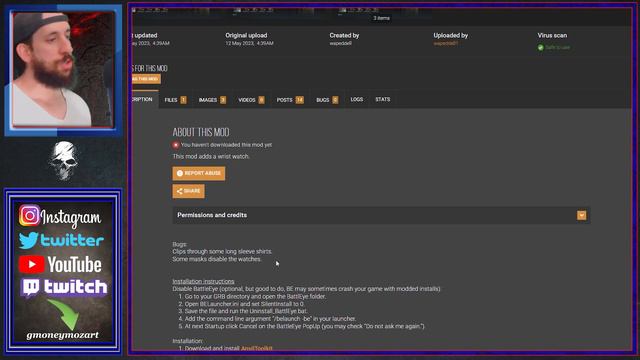Open the AnvilToolkit link

coord(257,348)
